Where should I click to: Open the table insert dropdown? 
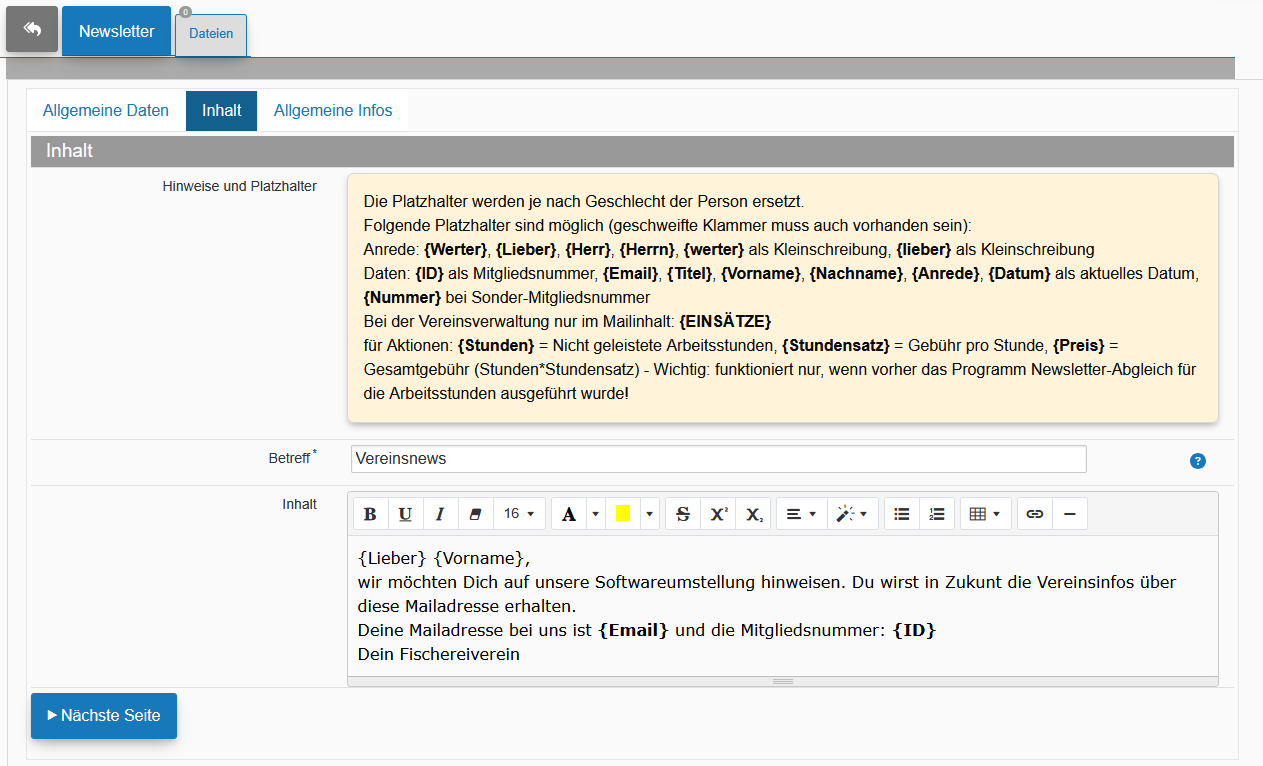[x=986, y=514]
